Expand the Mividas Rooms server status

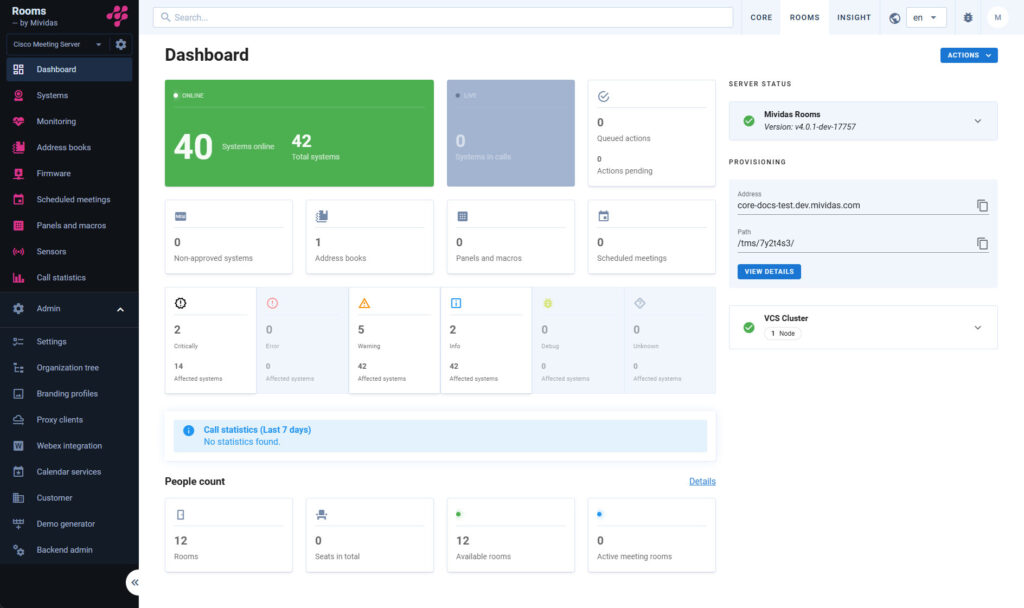point(977,121)
